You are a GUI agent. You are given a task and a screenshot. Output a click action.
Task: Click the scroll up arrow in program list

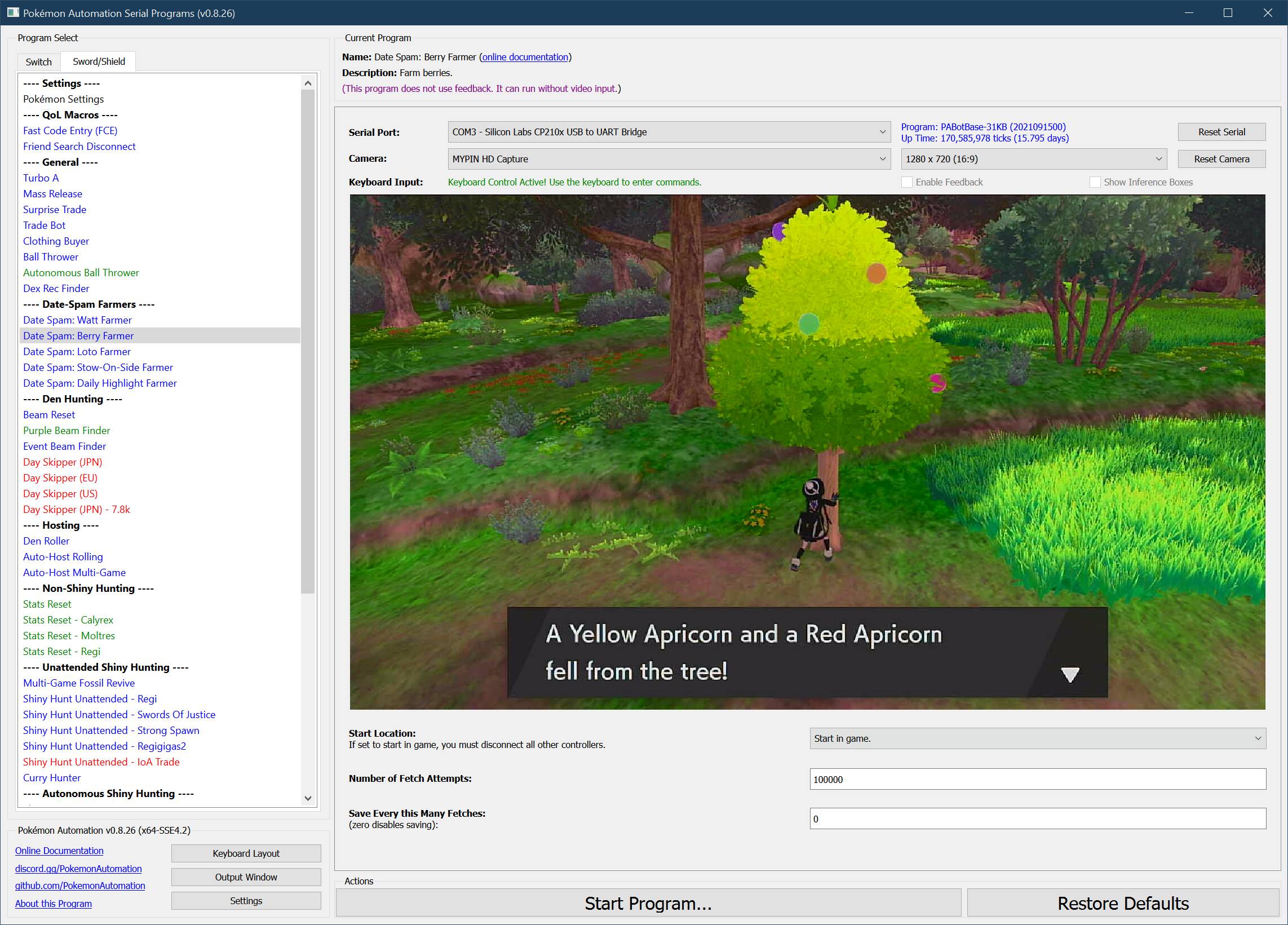[x=308, y=83]
